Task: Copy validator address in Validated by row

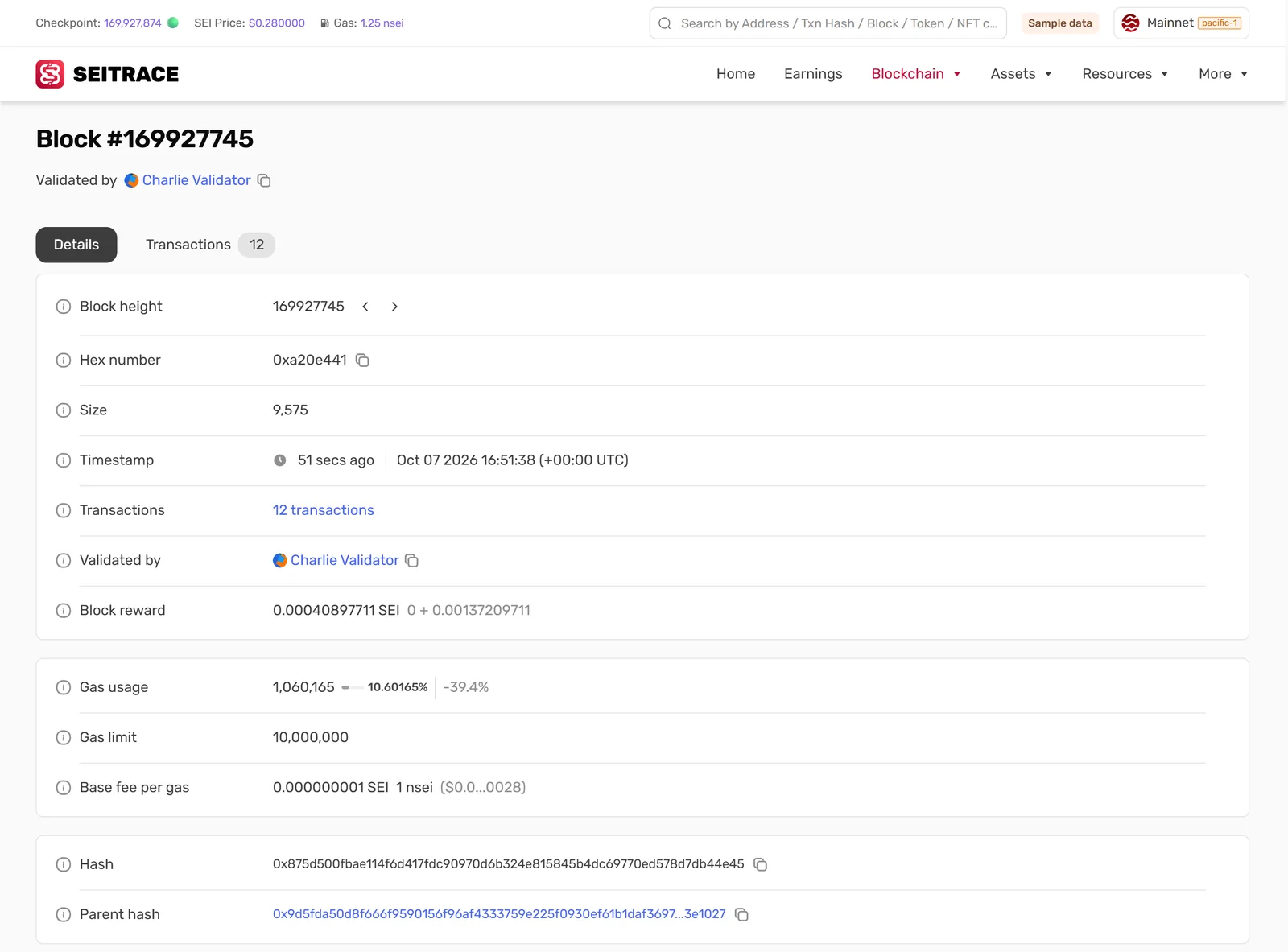Action: tap(411, 560)
